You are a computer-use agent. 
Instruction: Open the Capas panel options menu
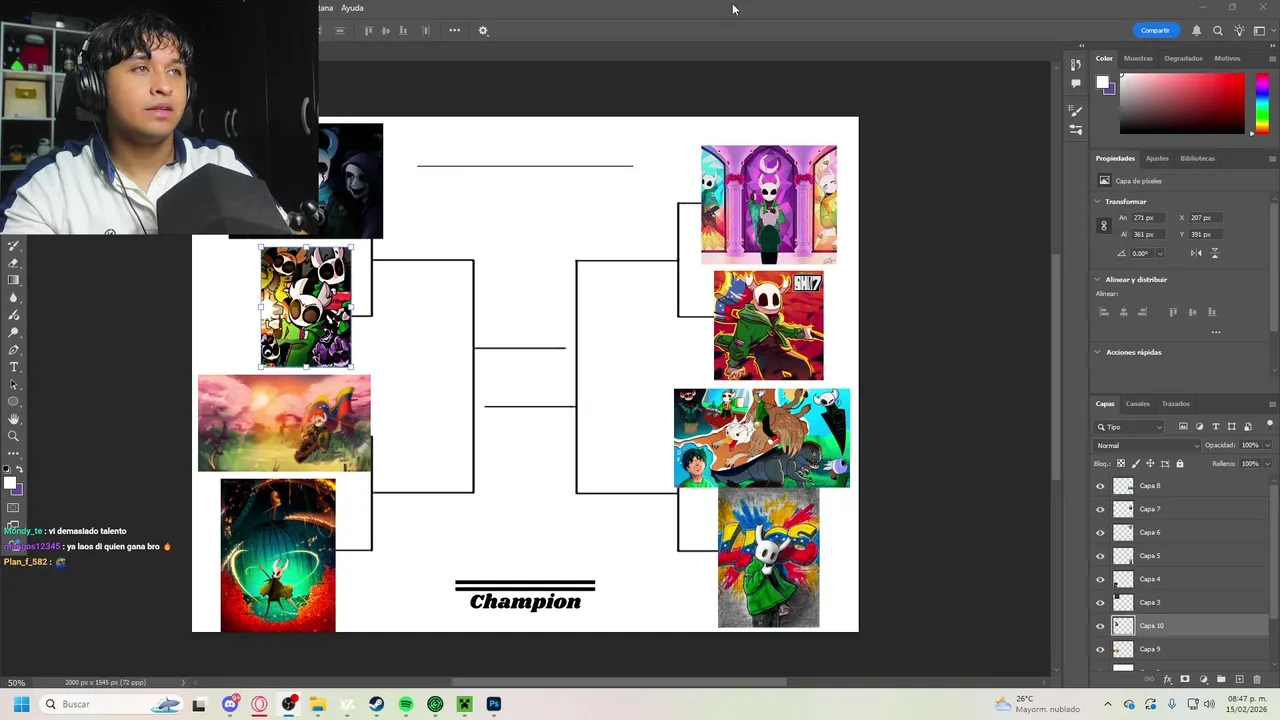pyautogui.click(x=1271, y=404)
